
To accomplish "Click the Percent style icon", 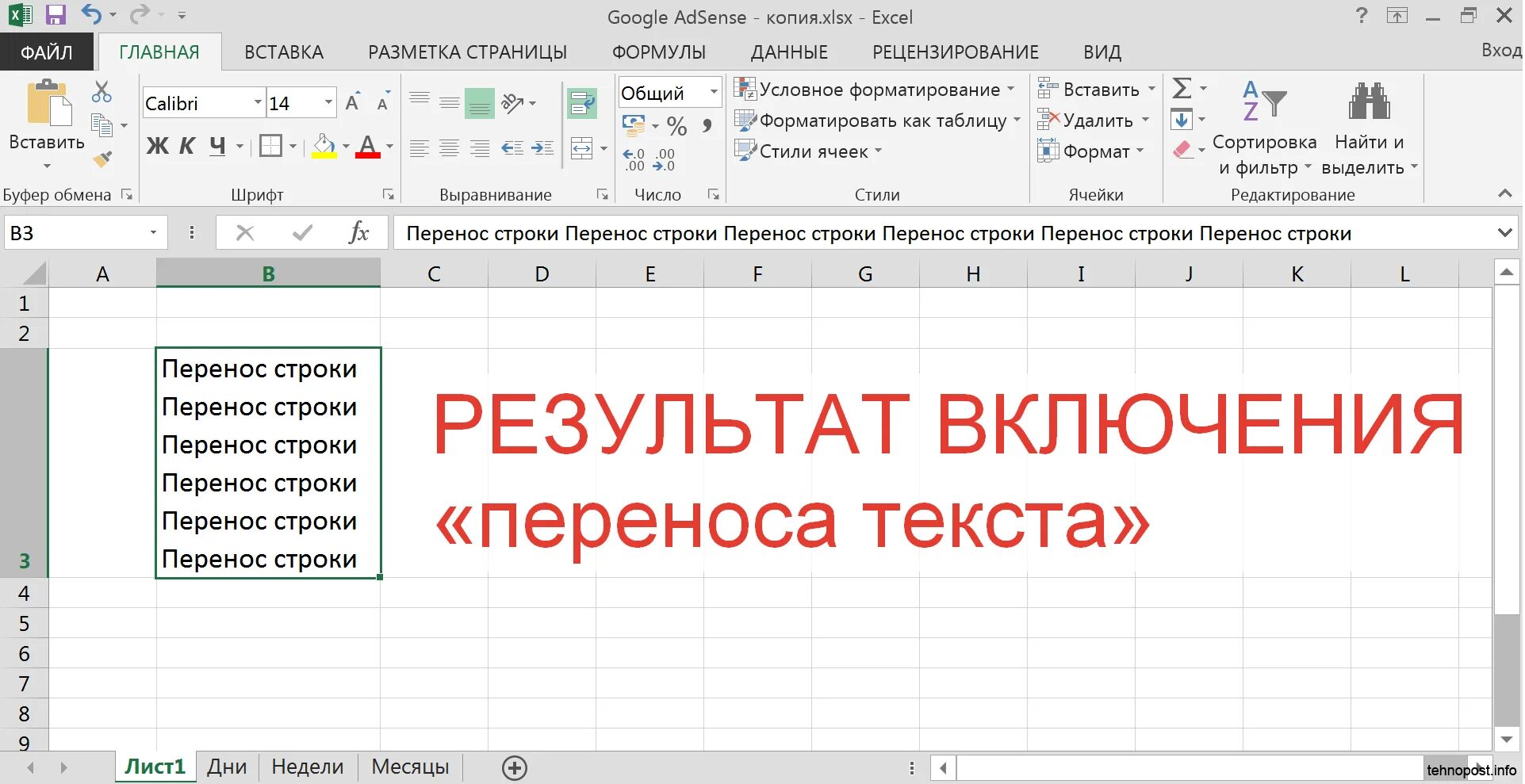I will pos(676,125).
